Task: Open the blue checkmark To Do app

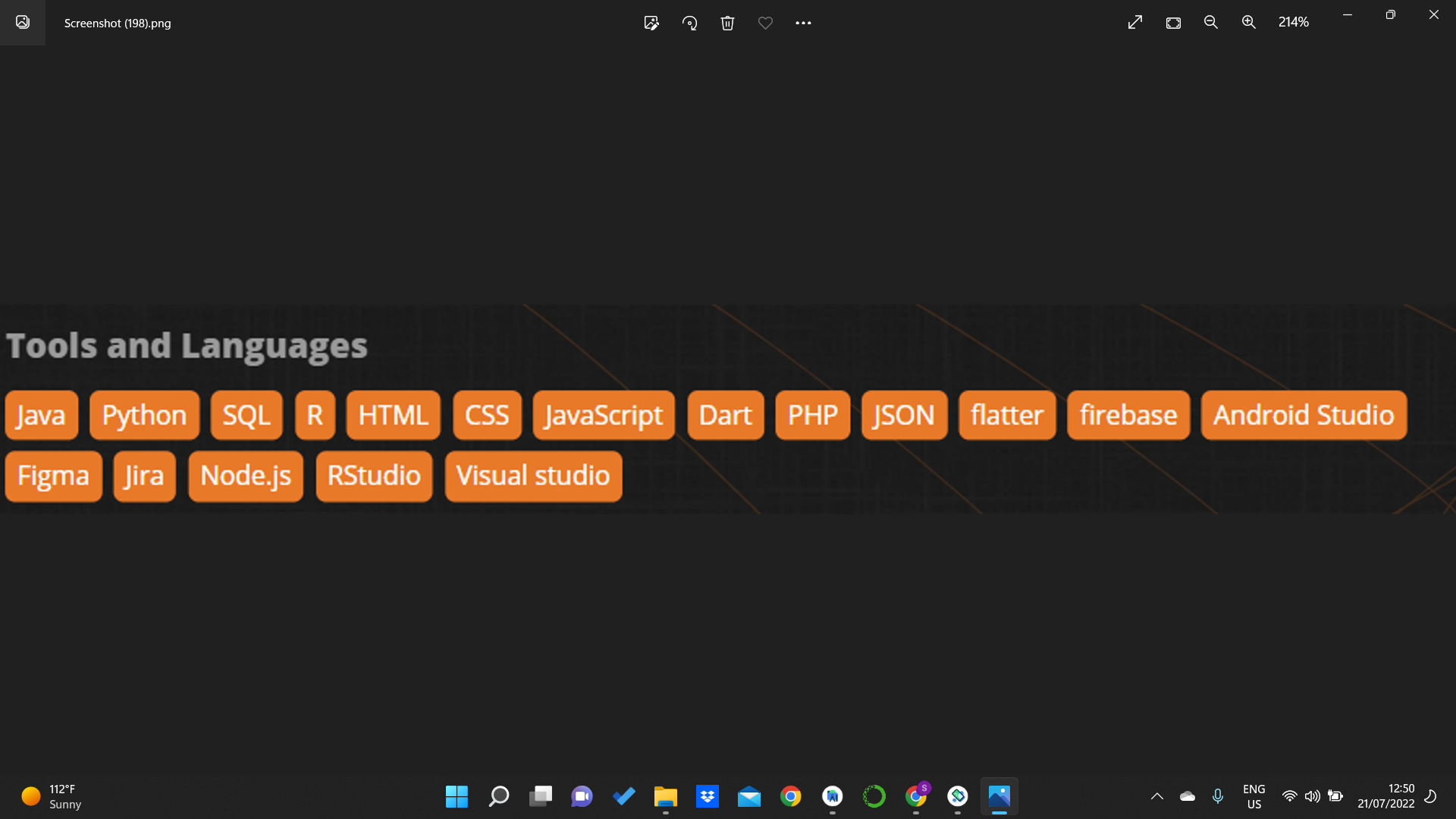Action: (x=624, y=796)
